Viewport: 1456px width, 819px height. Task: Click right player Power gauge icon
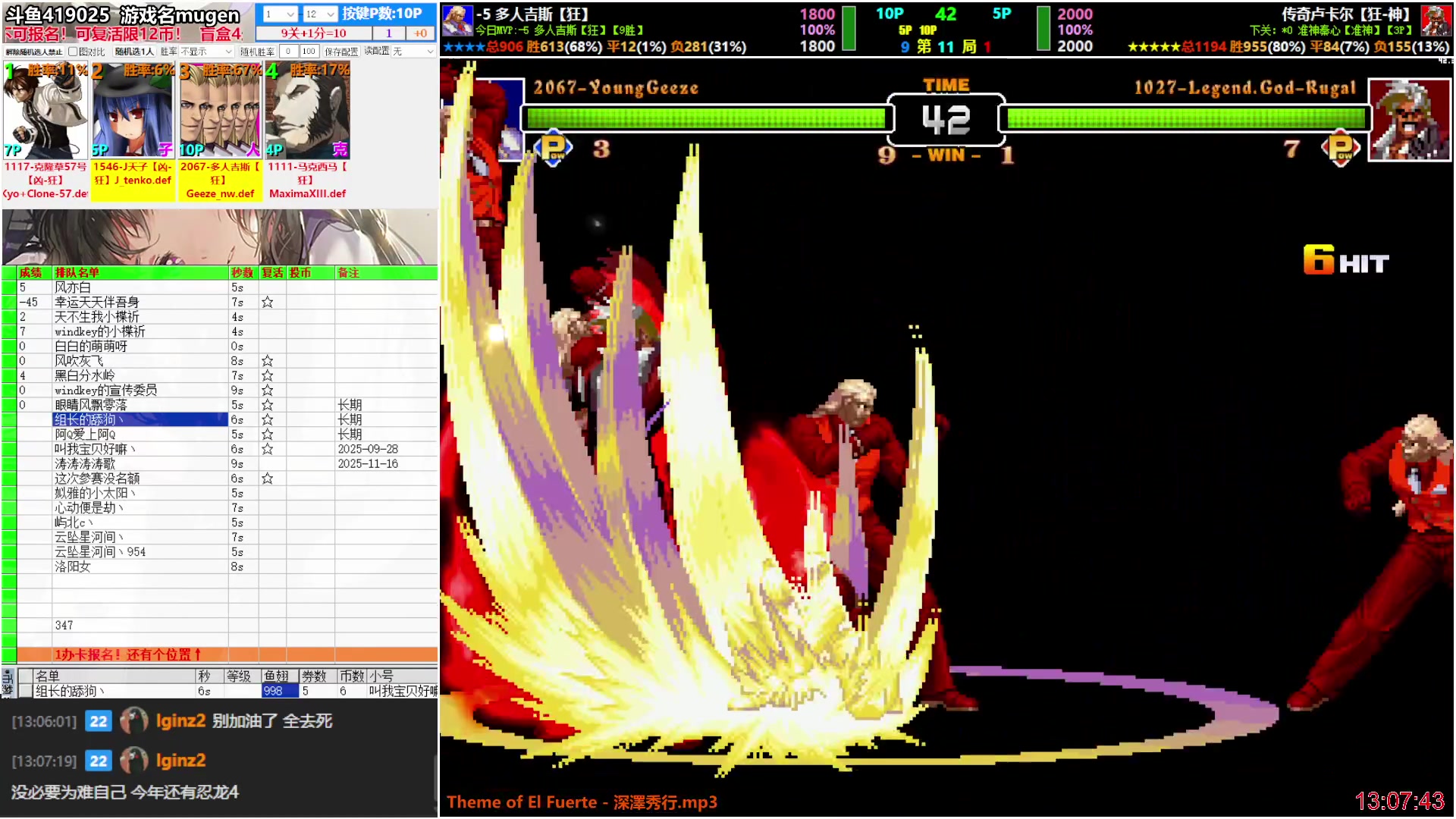click(1341, 148)
